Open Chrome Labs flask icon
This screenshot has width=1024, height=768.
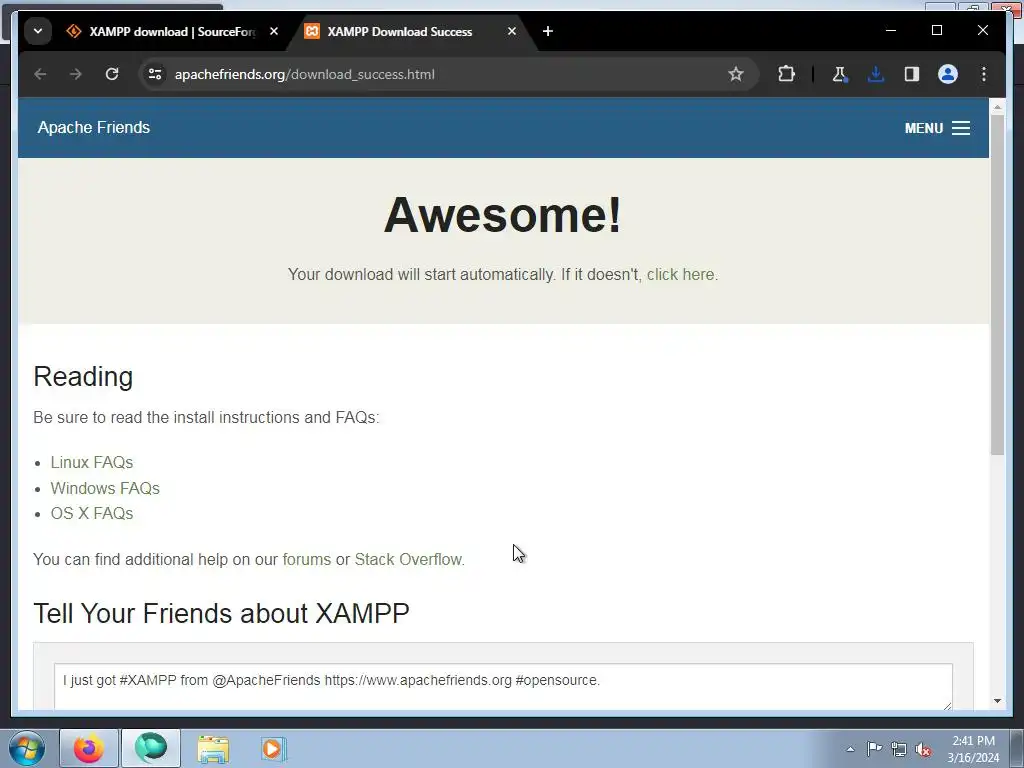click(x=839, y=74)
